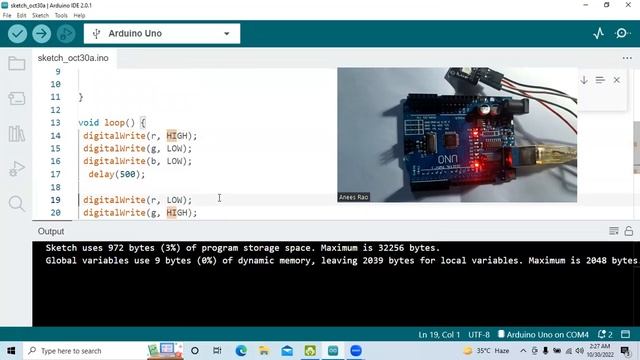Toggle find in selection icon

pos(600,80)
